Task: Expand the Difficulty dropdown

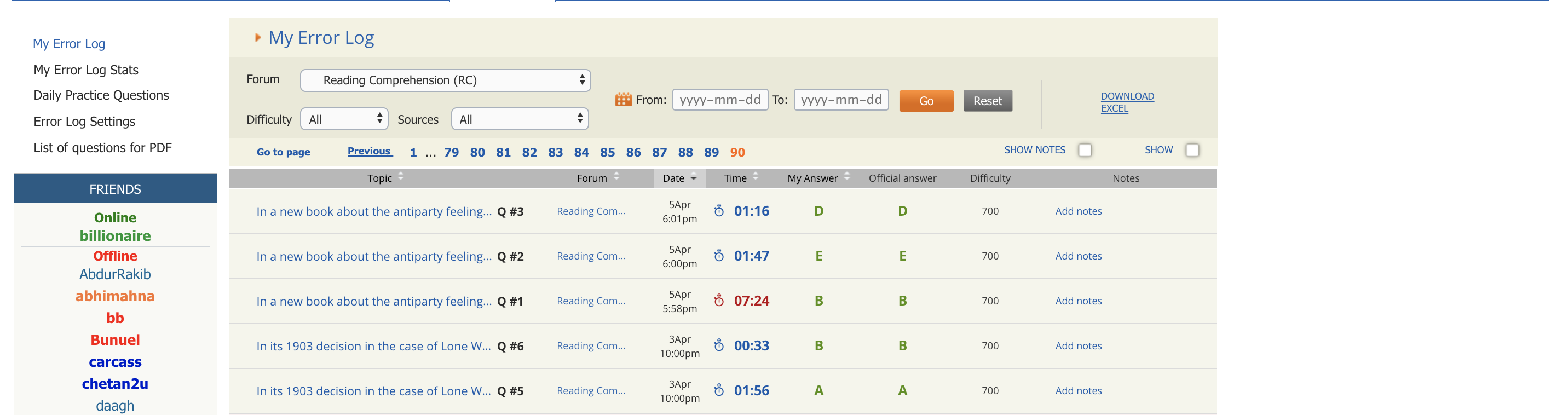Action: pyautogui.click(x=344, y=119)
